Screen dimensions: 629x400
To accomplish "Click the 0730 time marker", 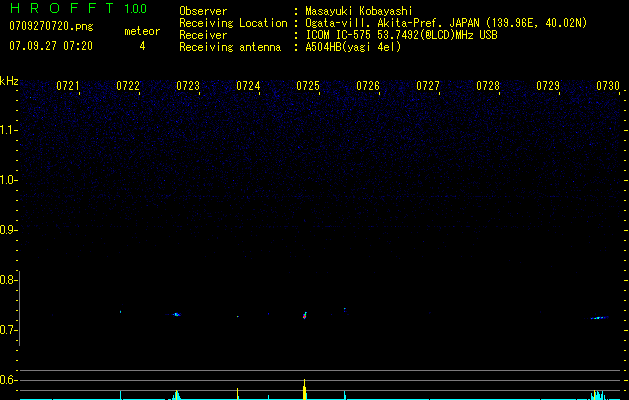I will pos(608,86).
